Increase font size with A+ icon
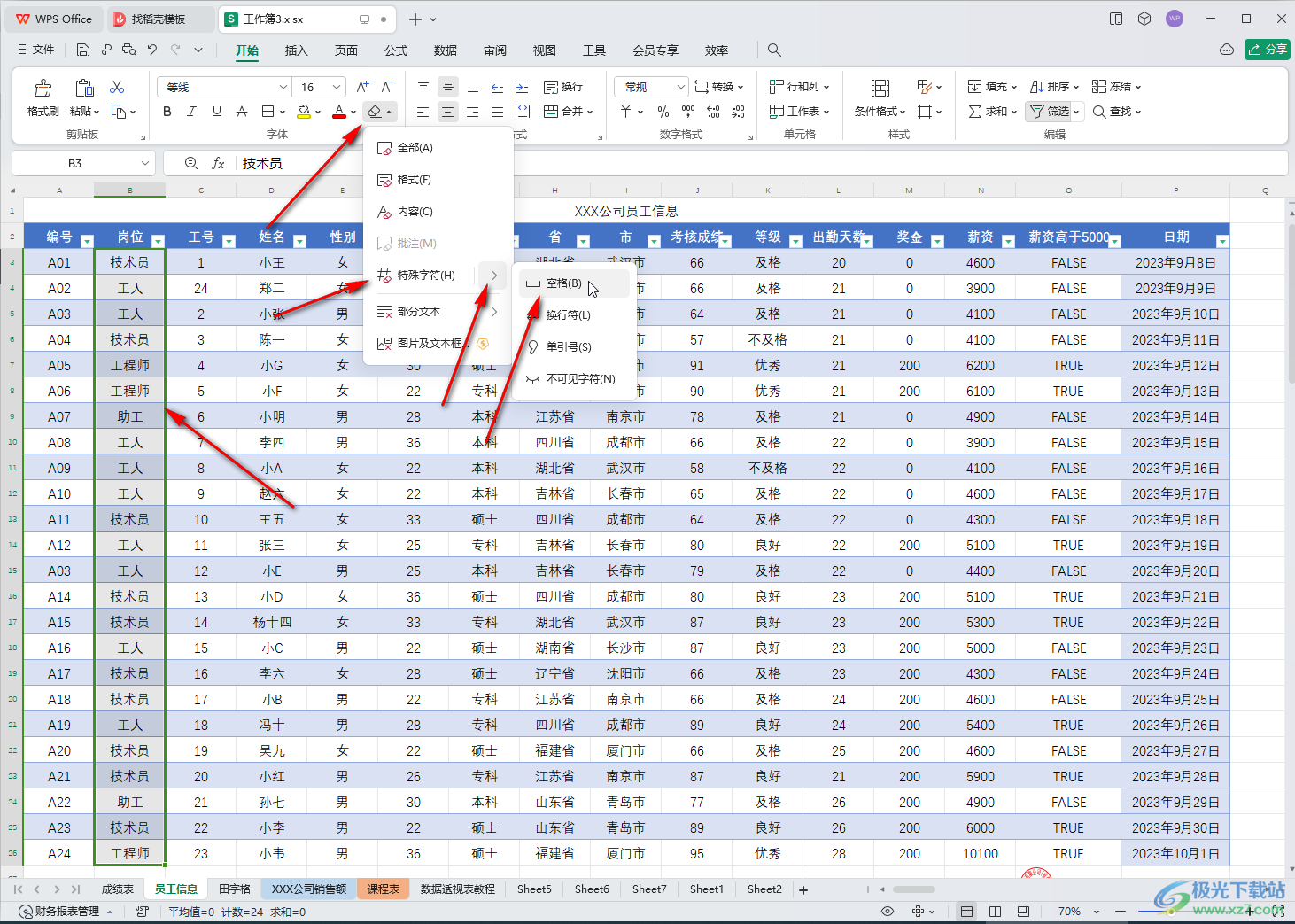 click(362, 87)
